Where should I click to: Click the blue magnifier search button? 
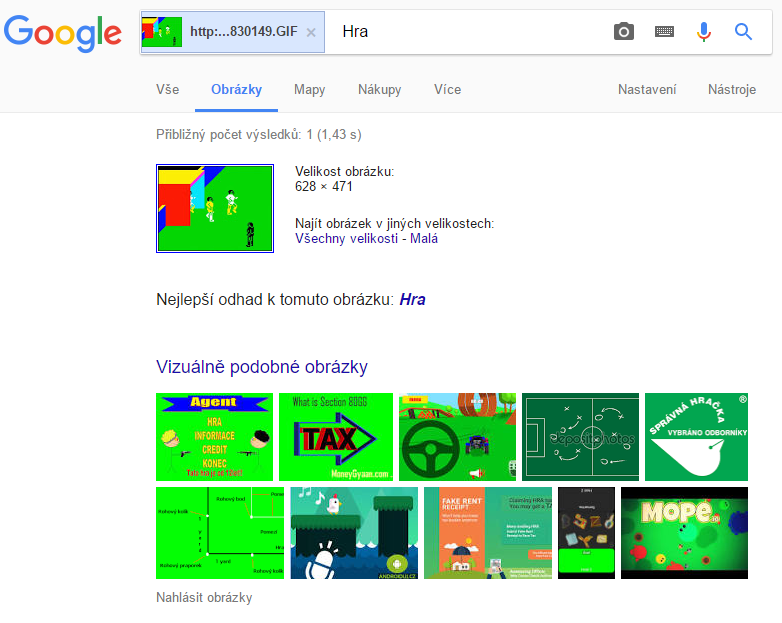[x=743, y=31]
